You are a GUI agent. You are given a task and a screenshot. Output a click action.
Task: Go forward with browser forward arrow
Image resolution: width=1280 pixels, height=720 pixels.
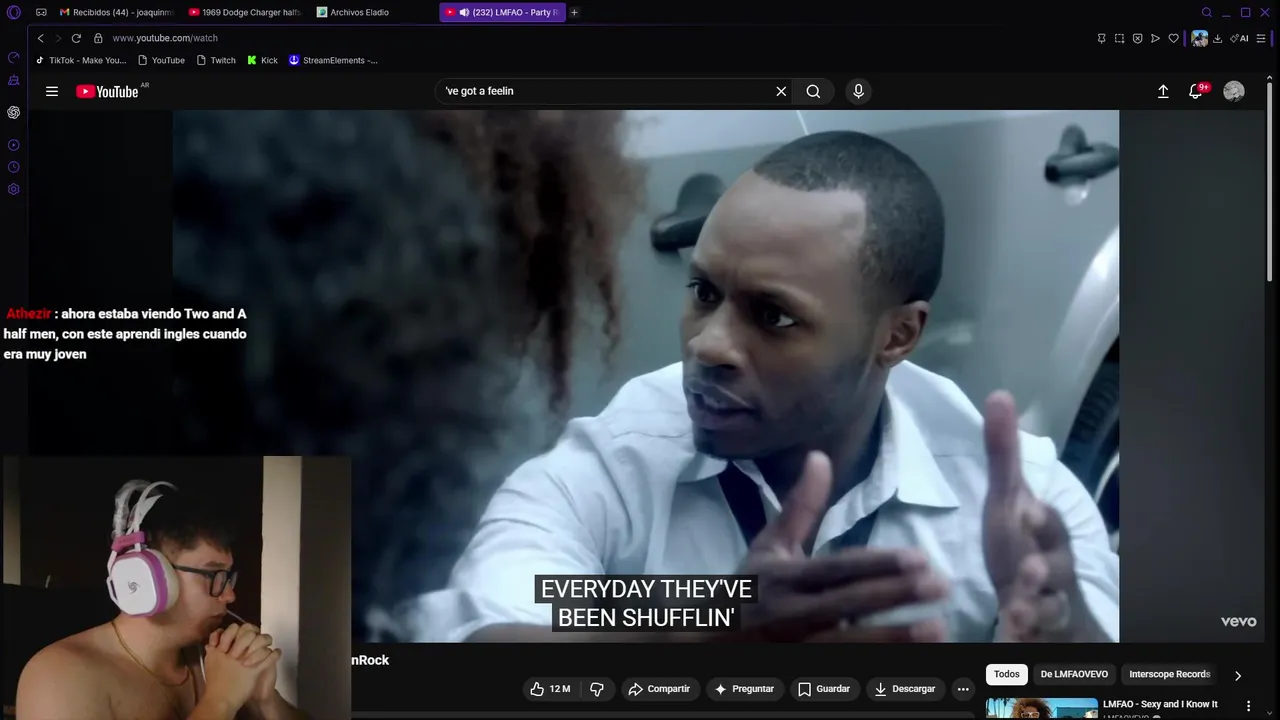57,38
